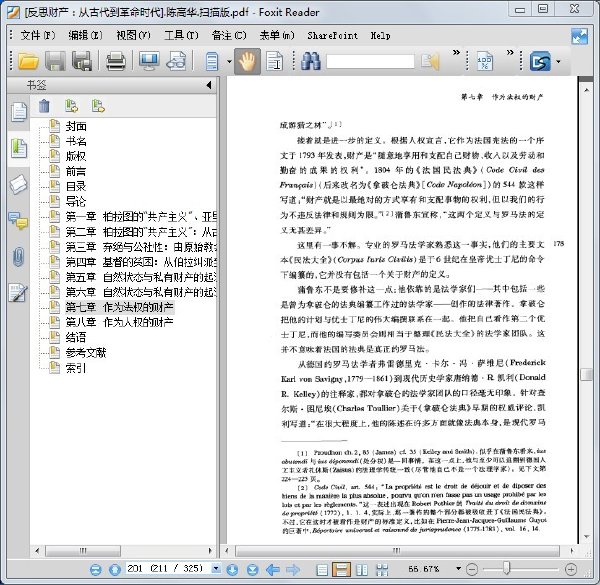Open a file with the folder icon
Viewport: 600px width, 585px height.
28,61
